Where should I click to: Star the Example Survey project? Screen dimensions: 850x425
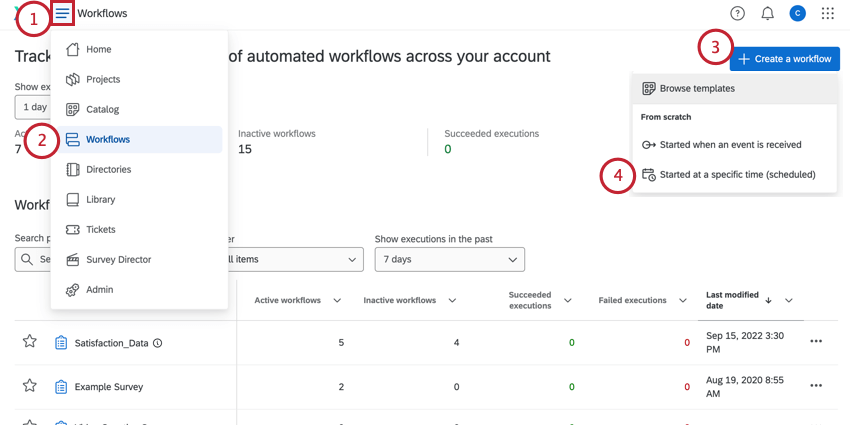(x=30, y=386)
